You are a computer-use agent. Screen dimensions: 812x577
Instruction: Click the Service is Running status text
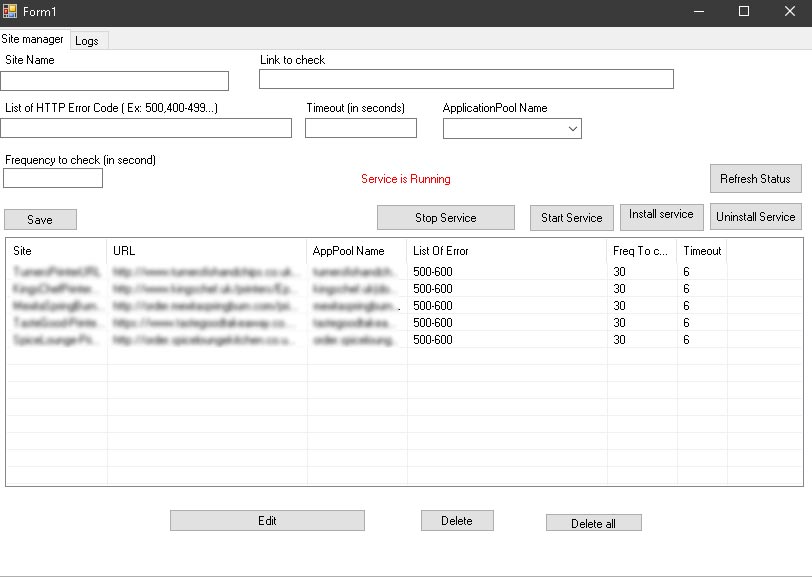[405, 179]
